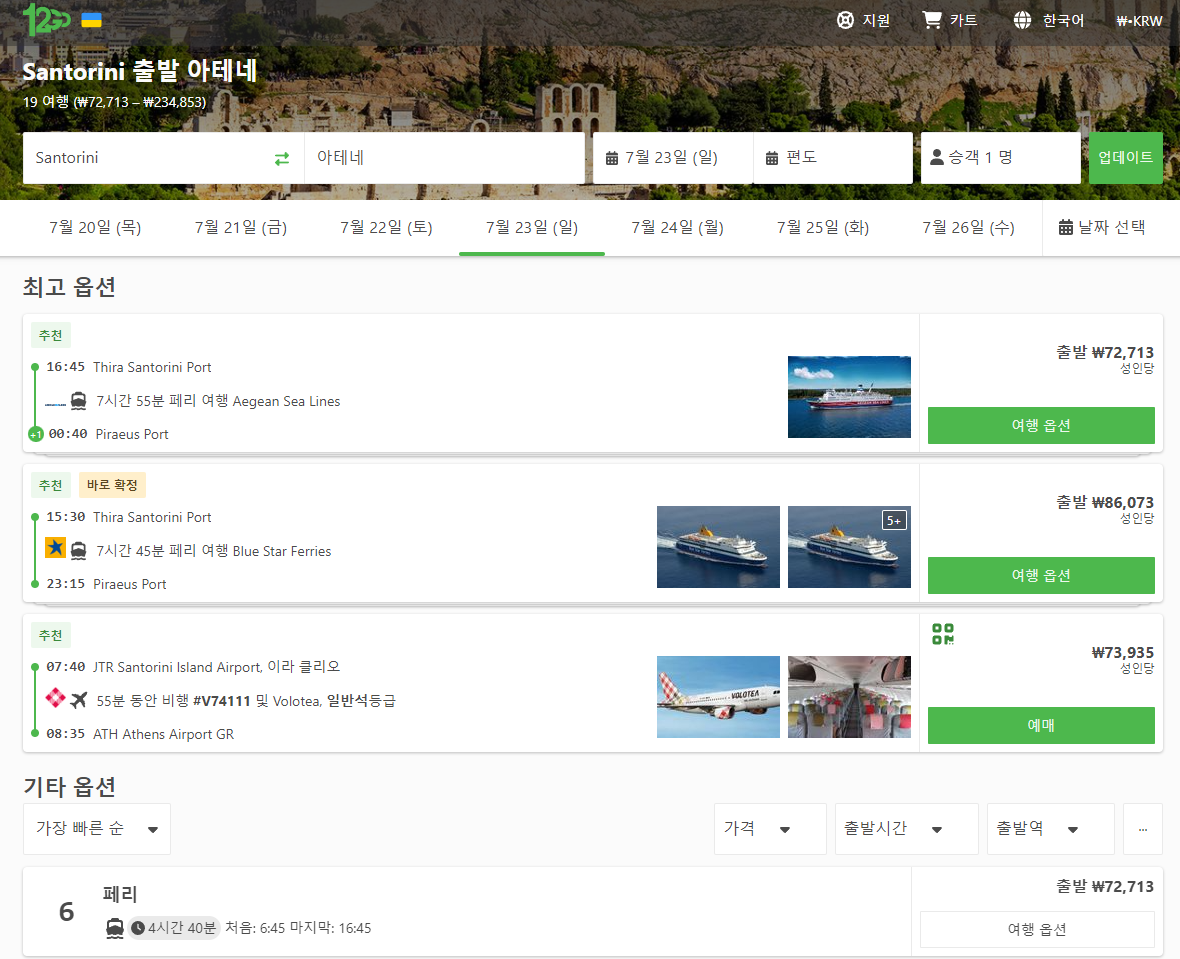Click 예매 for the Volotea flight

1041,725
